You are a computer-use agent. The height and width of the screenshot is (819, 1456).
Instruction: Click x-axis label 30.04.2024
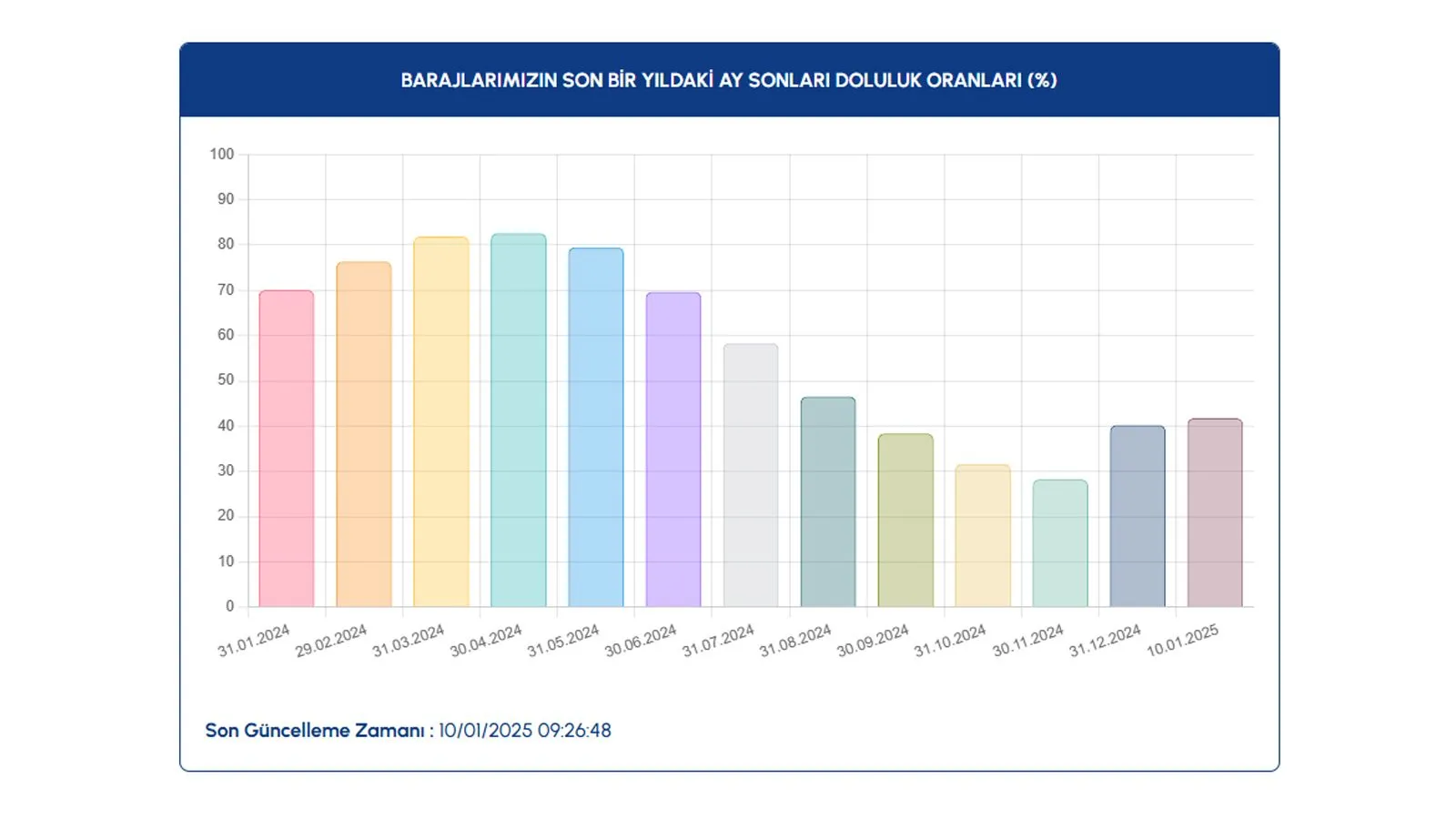[x=485, y=641]
